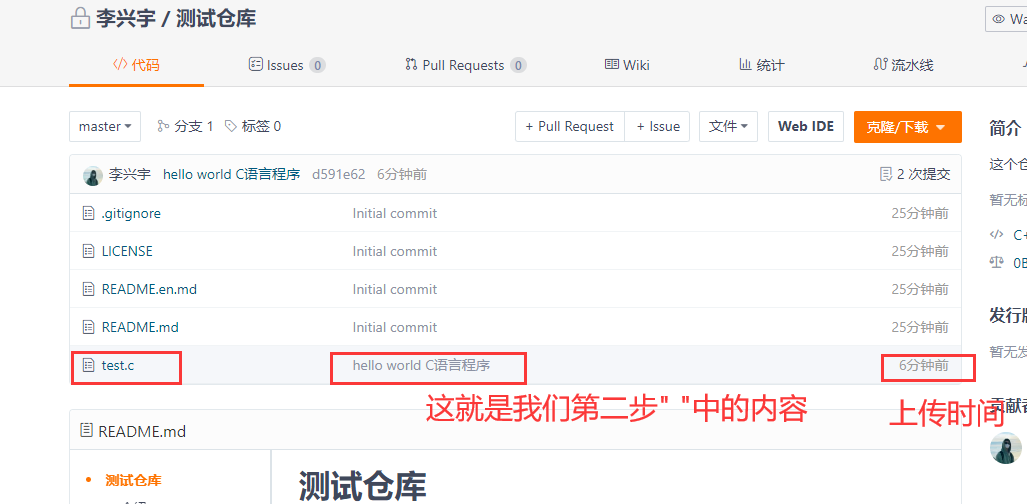Viewport: 1027px width, 504px height.
Task: Click the code language icon in sidebar
Action: 996,234
